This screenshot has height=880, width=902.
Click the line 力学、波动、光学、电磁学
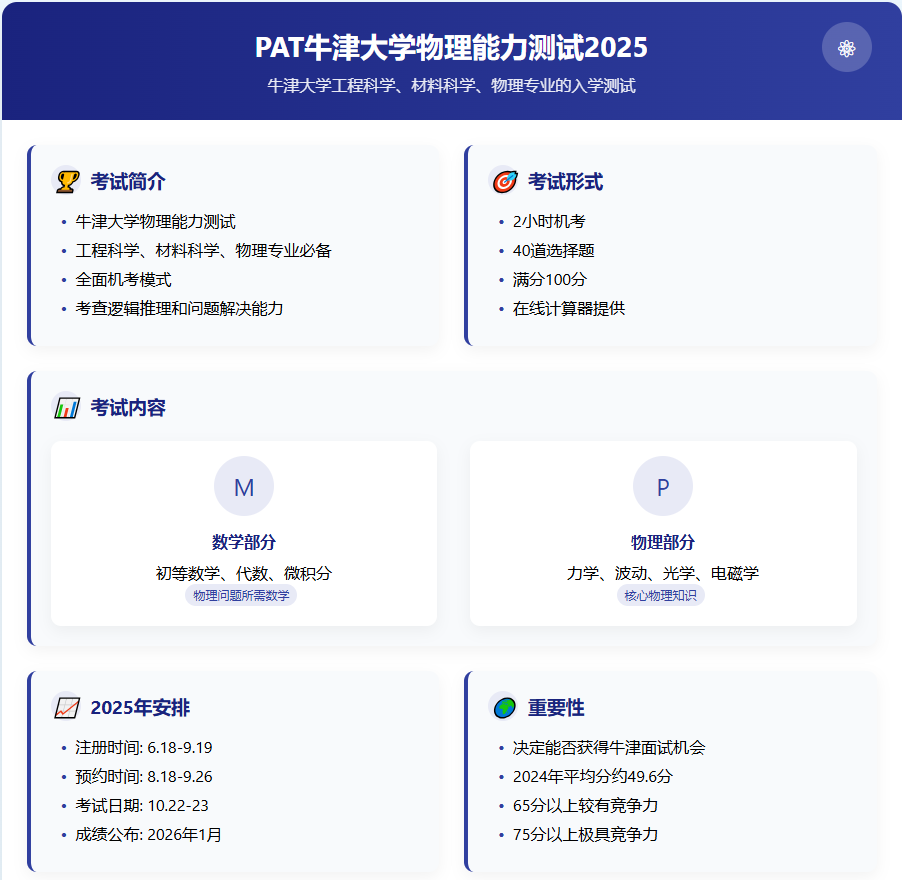[x=663, y=573]
